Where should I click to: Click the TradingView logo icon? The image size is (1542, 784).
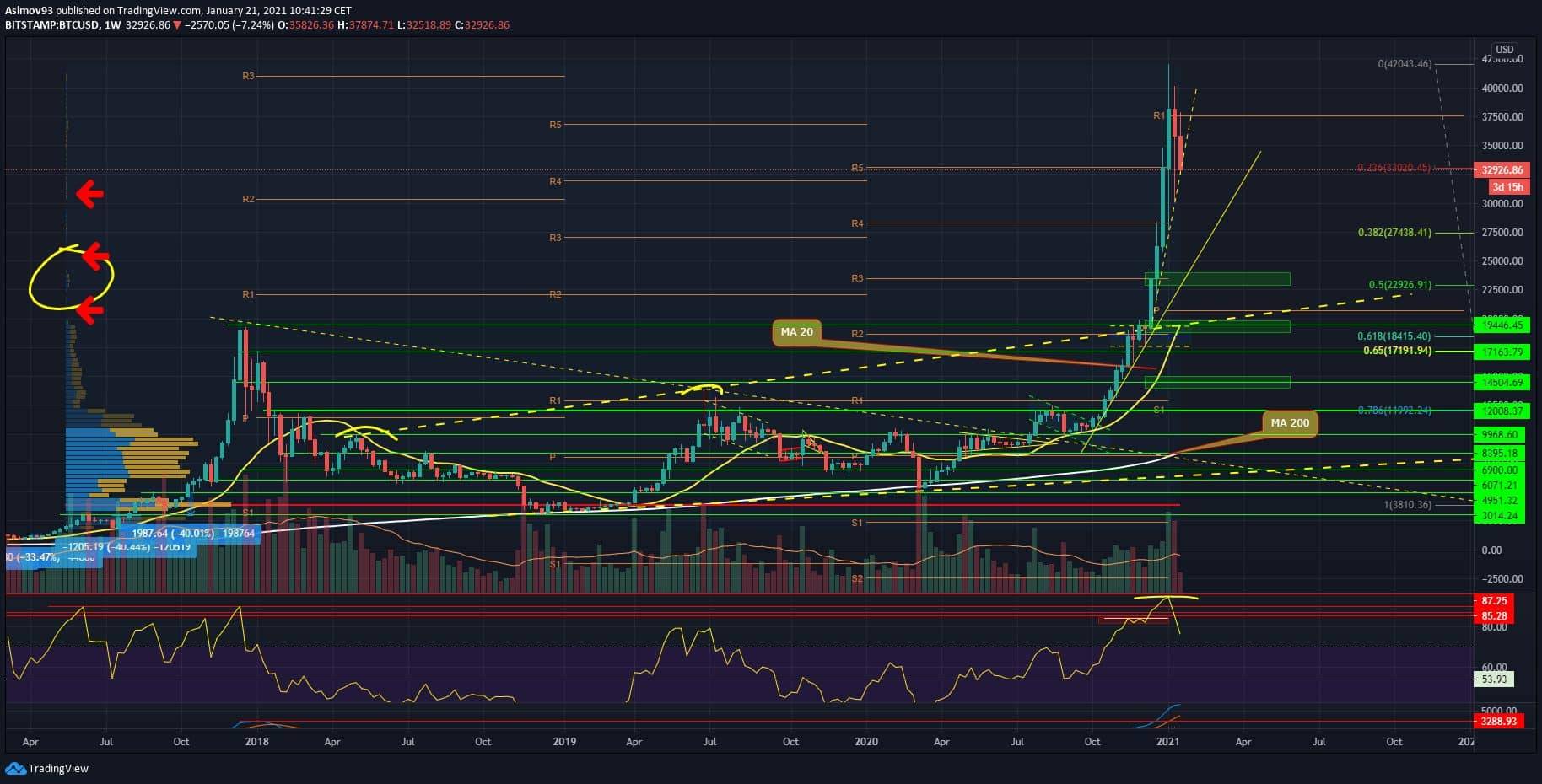click(x=15, y=768)
